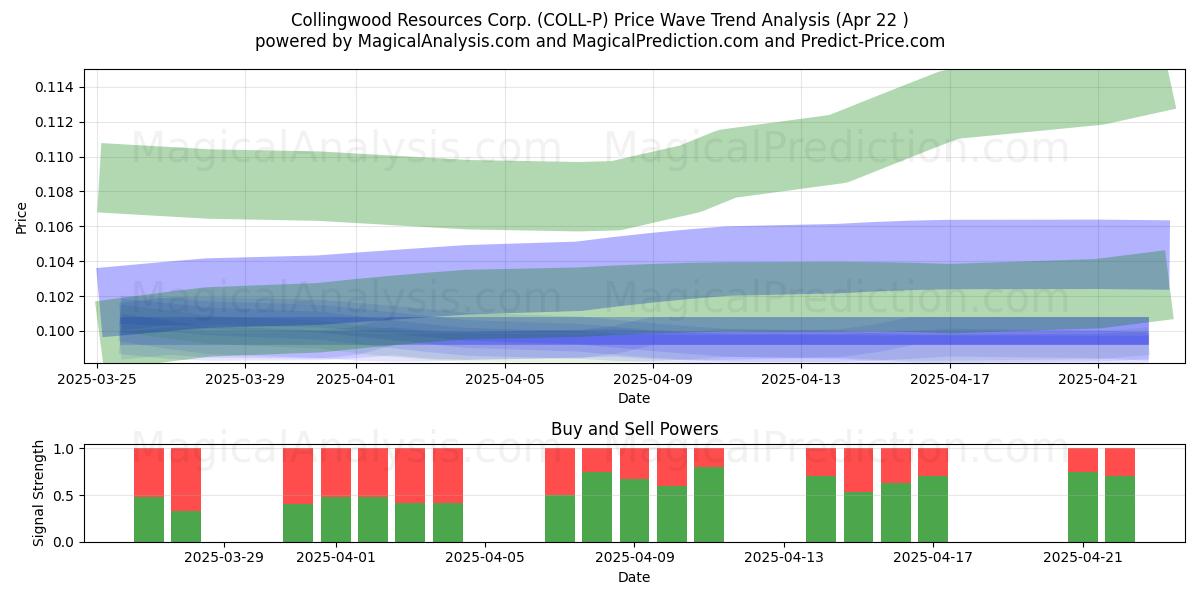The width and height of the screenshot is (1200, 600).
Task: Click the 'Buy and Sell Powers' subplot title
Action: 634,430
